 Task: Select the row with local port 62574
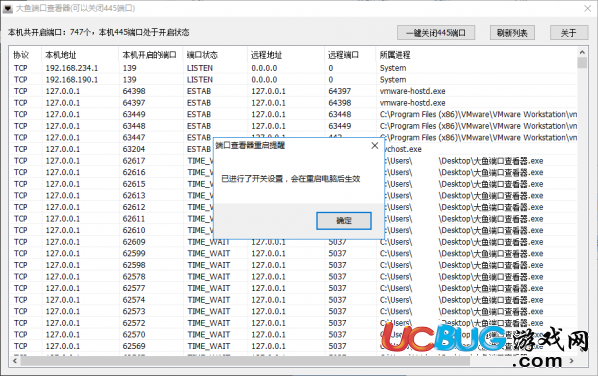click(293, 300)
